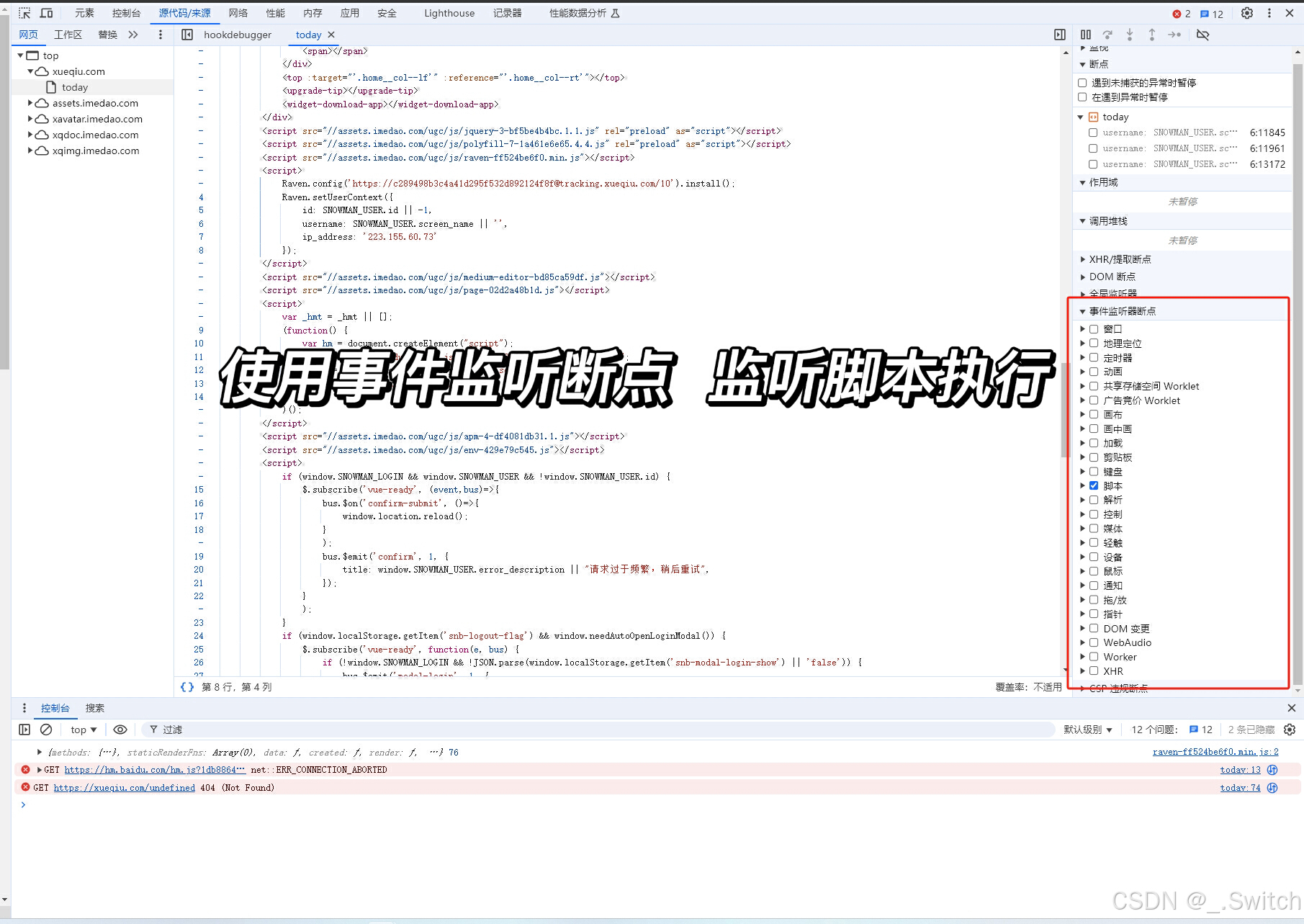
Task: Open today:13 source link
Action: pos(1241,770)
